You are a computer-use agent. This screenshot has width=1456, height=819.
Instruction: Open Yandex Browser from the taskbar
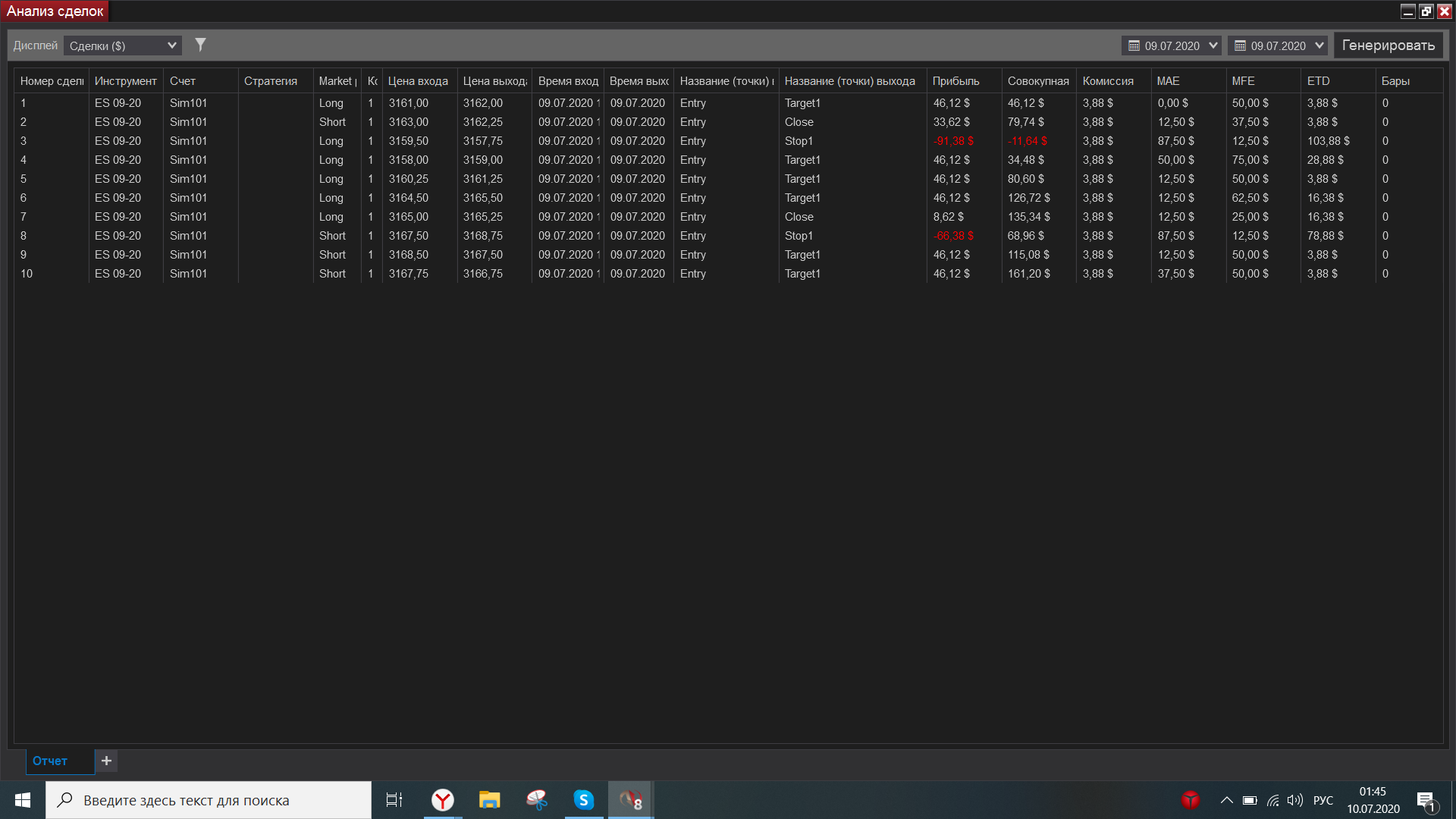point(443,800)
